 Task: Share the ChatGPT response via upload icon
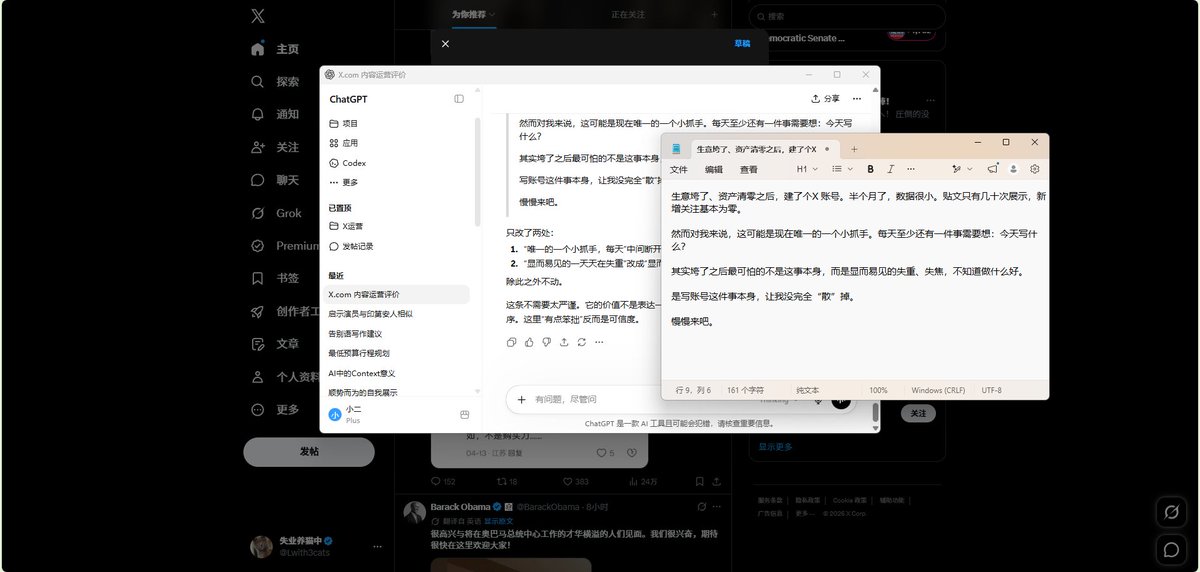pyautogui.click(x=564, y=342)
